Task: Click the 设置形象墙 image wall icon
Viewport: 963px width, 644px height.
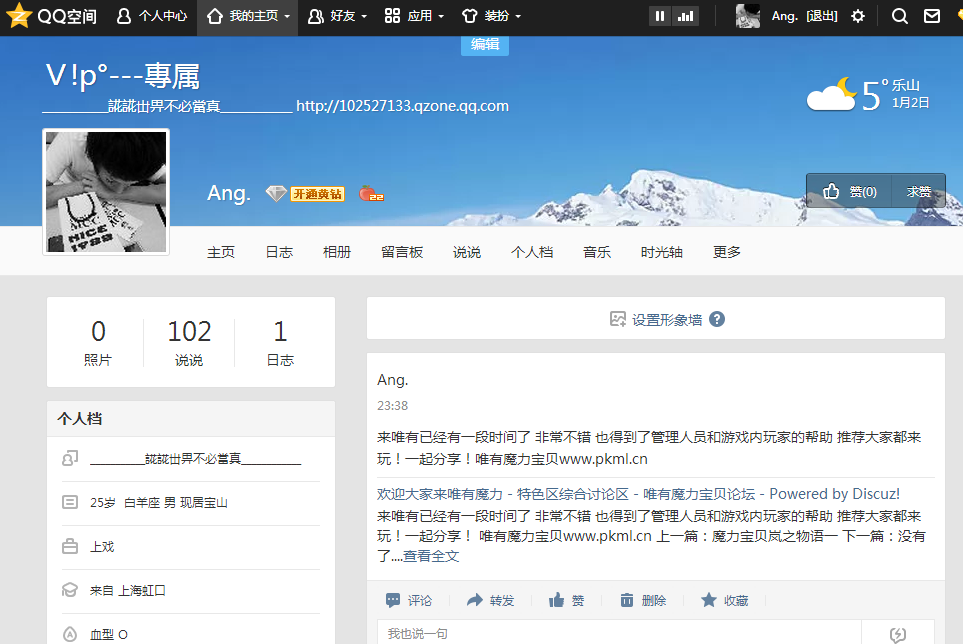Action: point(618,318)
